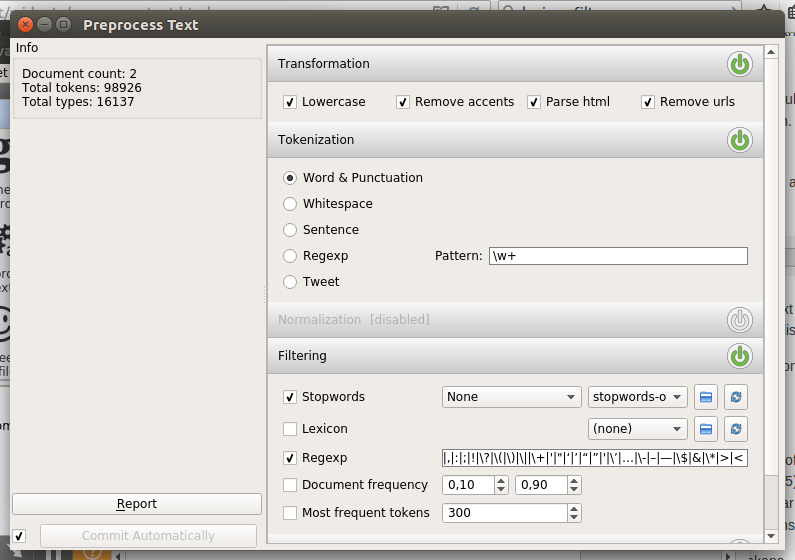This screenshot has height=560, width=795.
Task: Click the Report button
Action: pos(136,504)
